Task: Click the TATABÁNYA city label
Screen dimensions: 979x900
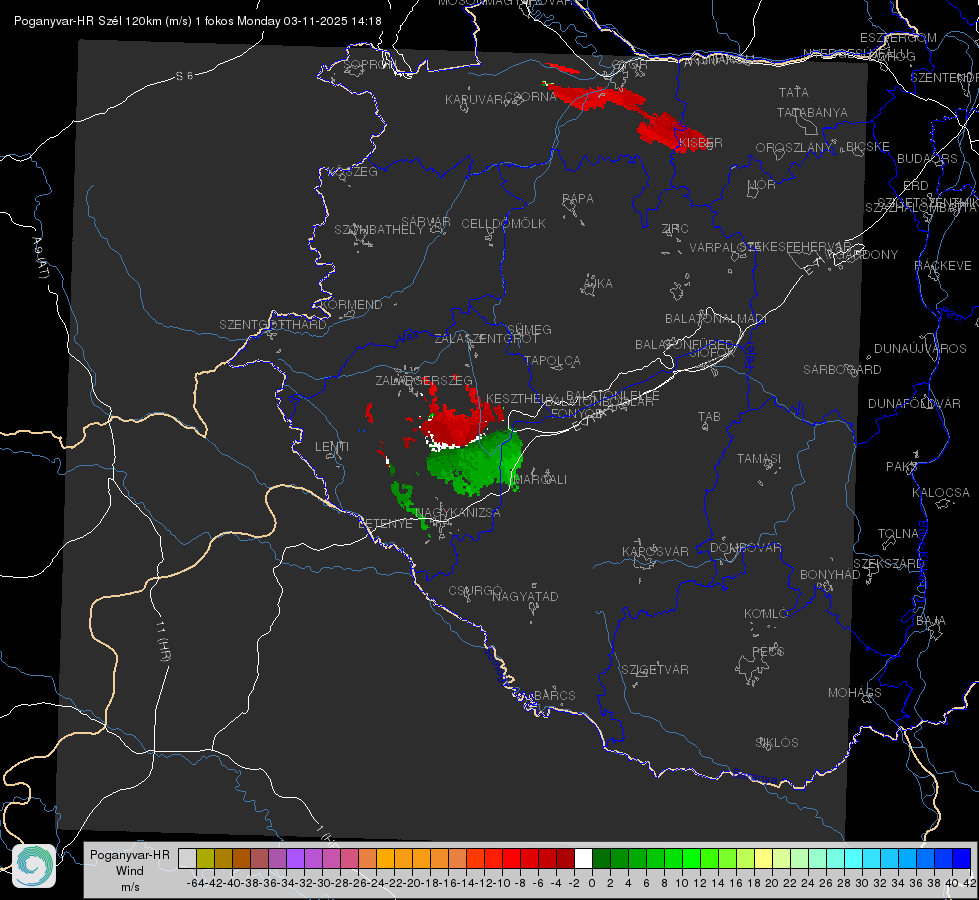Action: [x=812, y=112]
